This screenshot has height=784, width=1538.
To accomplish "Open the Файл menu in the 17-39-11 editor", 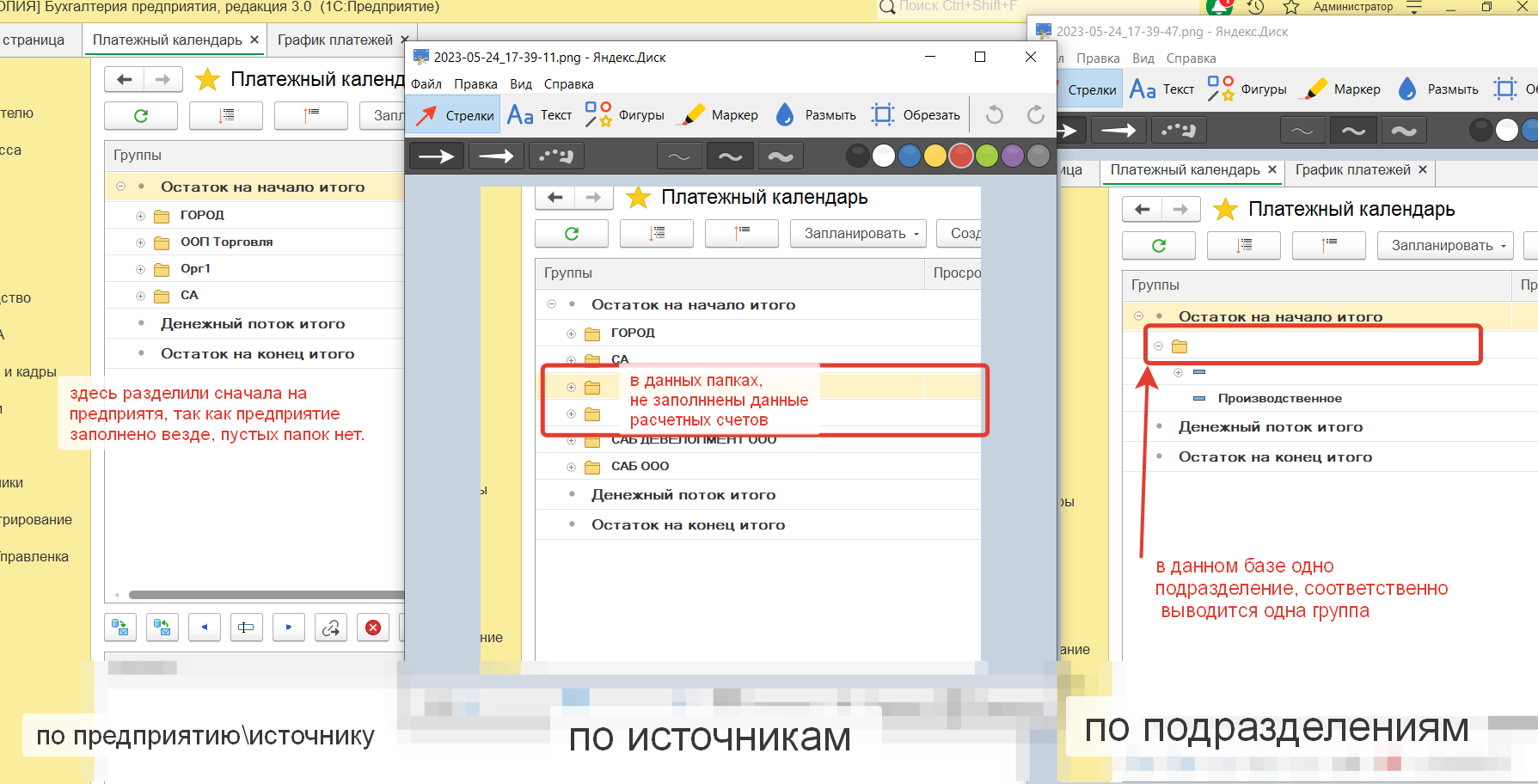I will tap(426, 84).
